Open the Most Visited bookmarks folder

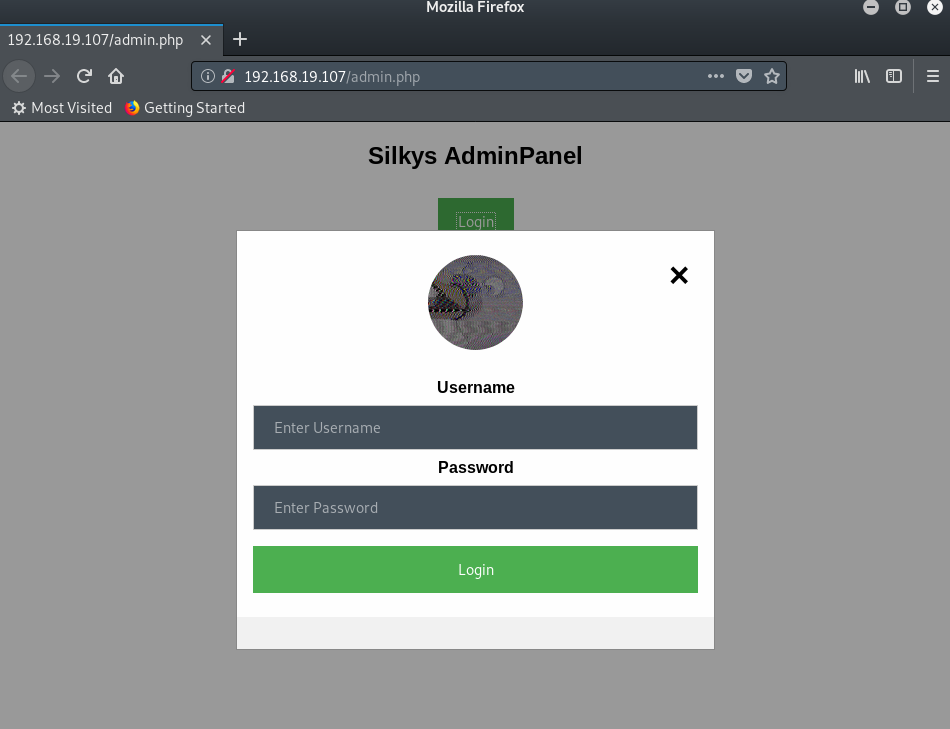pos(62,108)
